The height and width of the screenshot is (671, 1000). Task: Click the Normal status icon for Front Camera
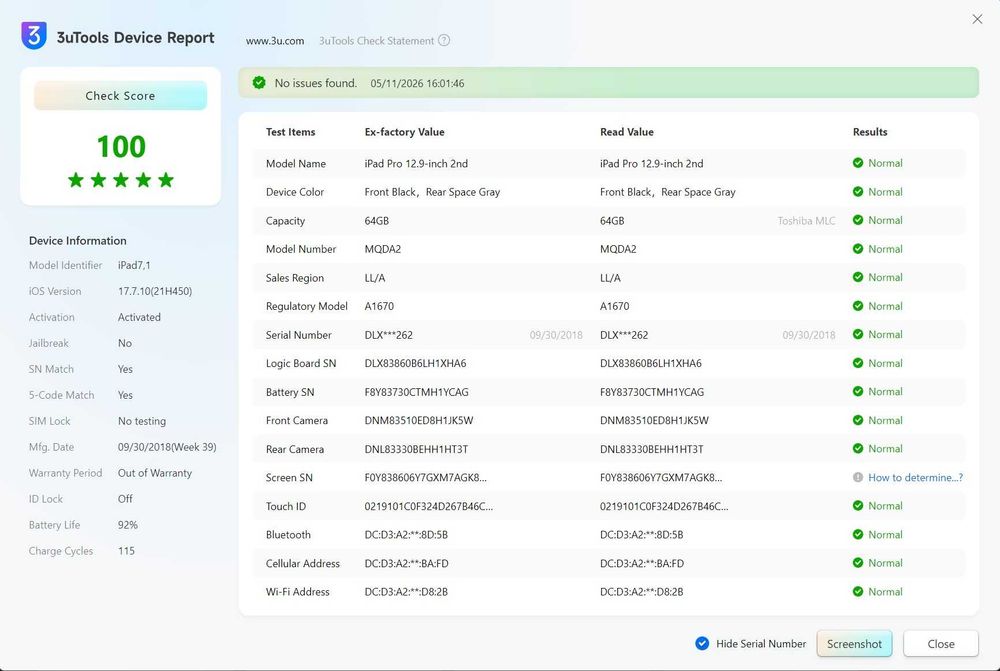pos(858,420)
